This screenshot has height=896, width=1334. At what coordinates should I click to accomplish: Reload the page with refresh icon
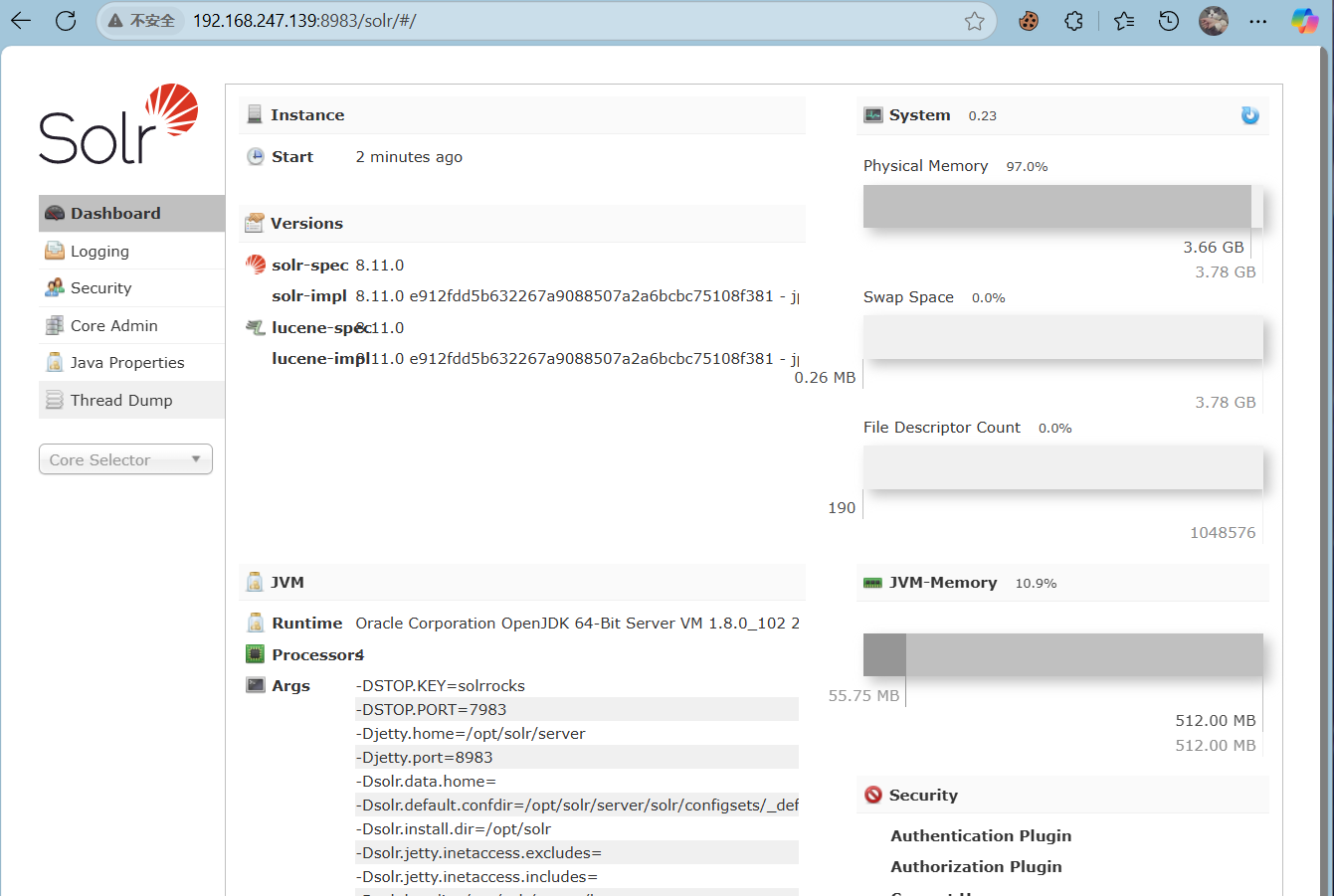(x=66, y=20)
